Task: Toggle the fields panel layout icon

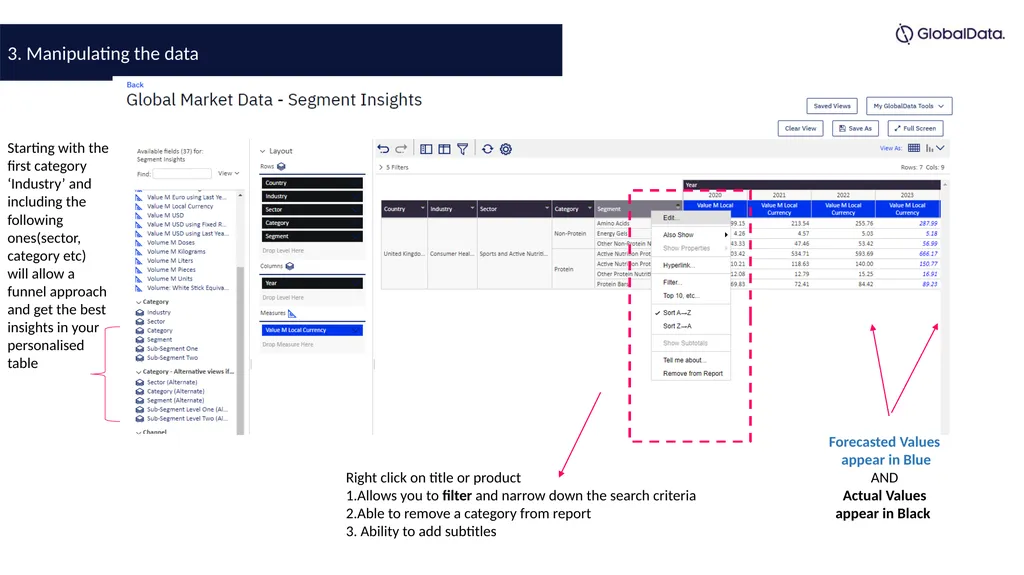Action: pyautogui.click(x=426, y=149)
